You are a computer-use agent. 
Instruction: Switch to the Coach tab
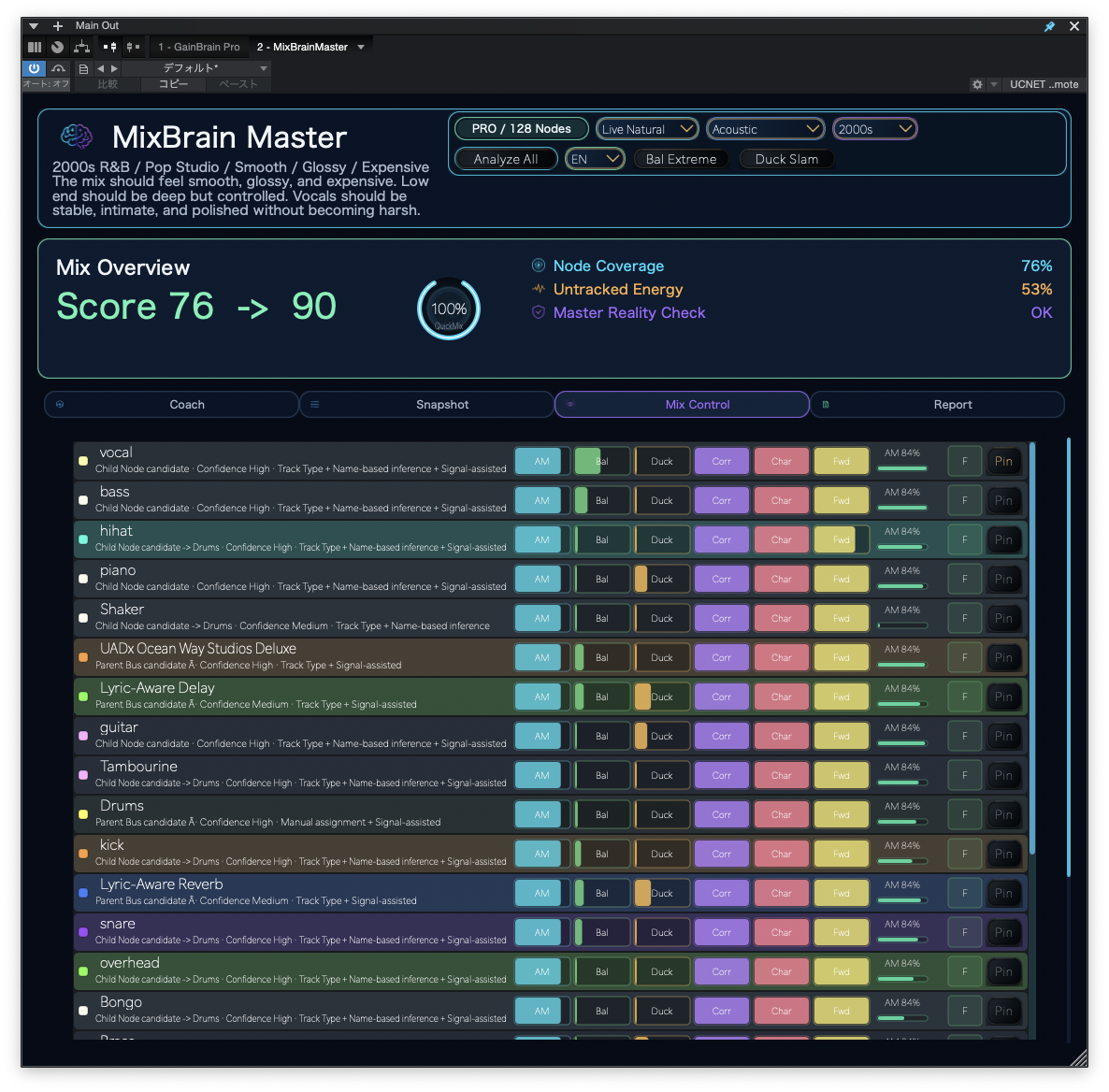(x=171, y=405)
